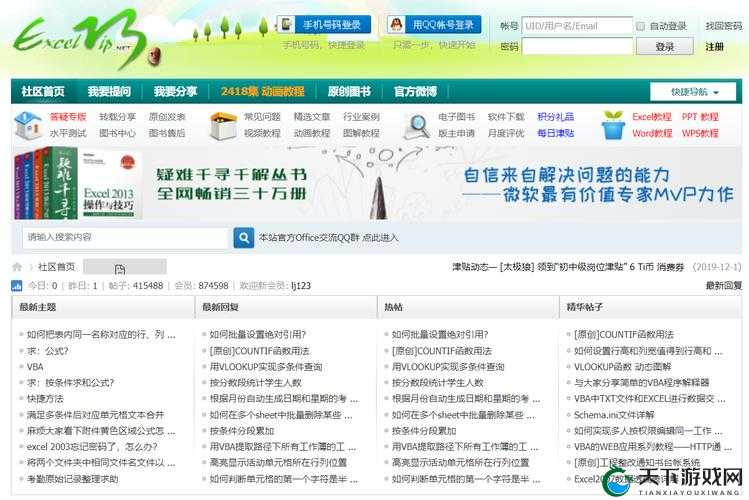Click the 密码 password input field
This screenshot has width=749, height=500.
tap(577, 46)
